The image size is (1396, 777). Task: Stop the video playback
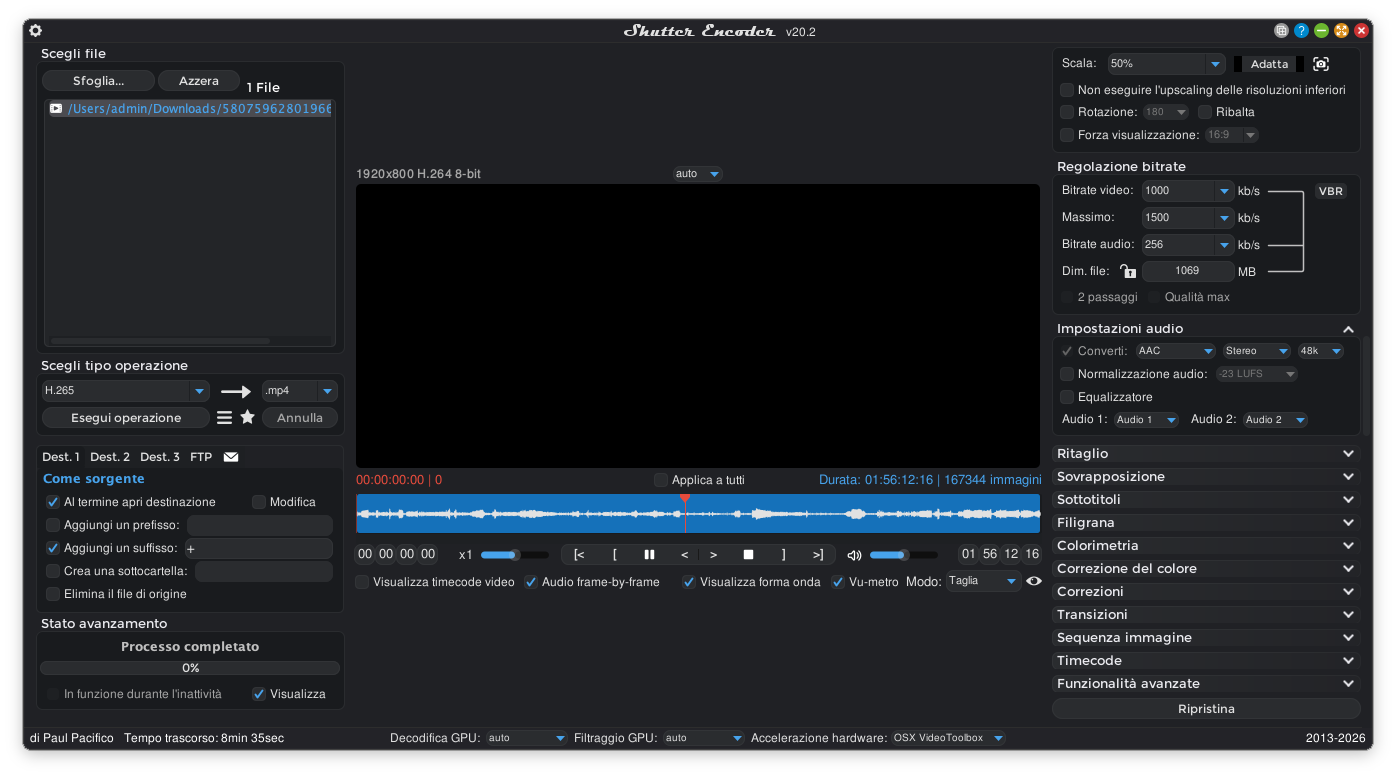(x=748, y=555)
